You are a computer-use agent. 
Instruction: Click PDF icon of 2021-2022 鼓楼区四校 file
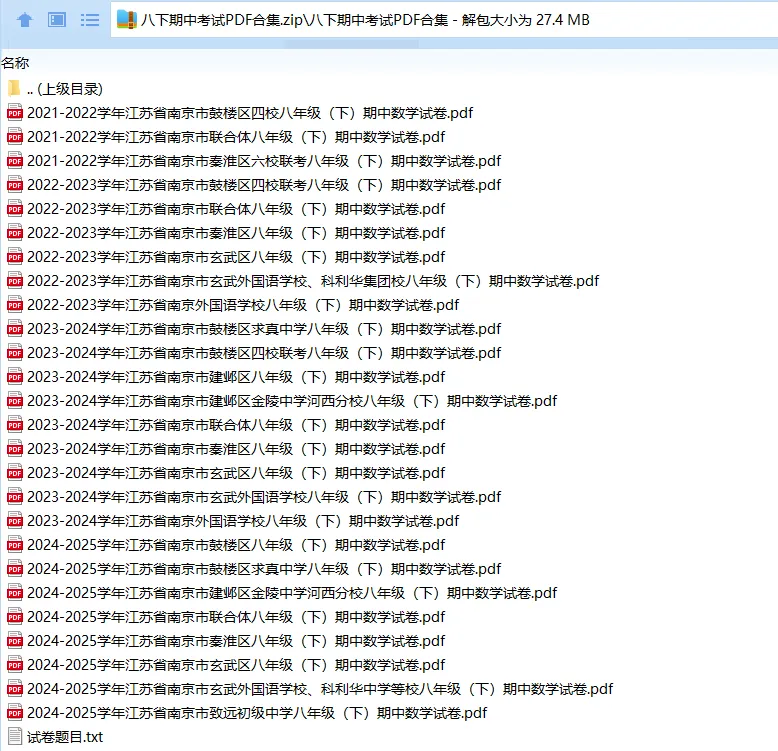point(15,113)
